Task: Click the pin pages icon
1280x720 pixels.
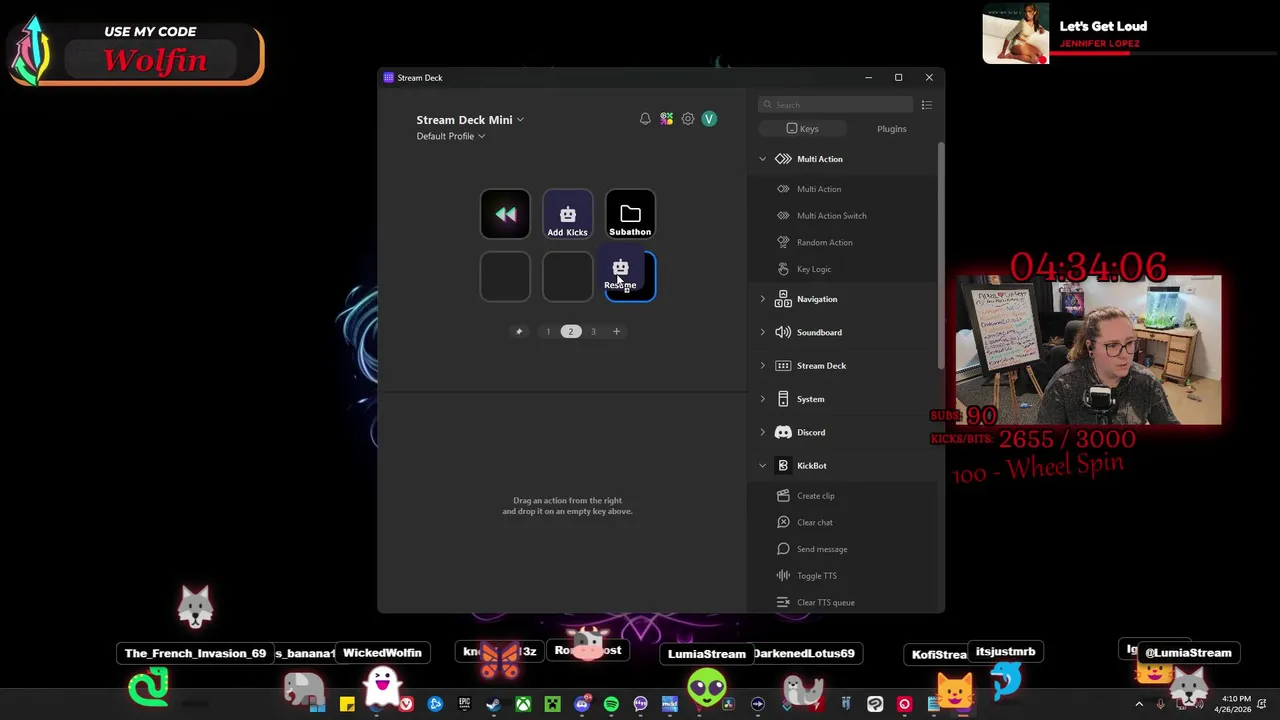Action: pyautogui.click(x=518, y=331)
